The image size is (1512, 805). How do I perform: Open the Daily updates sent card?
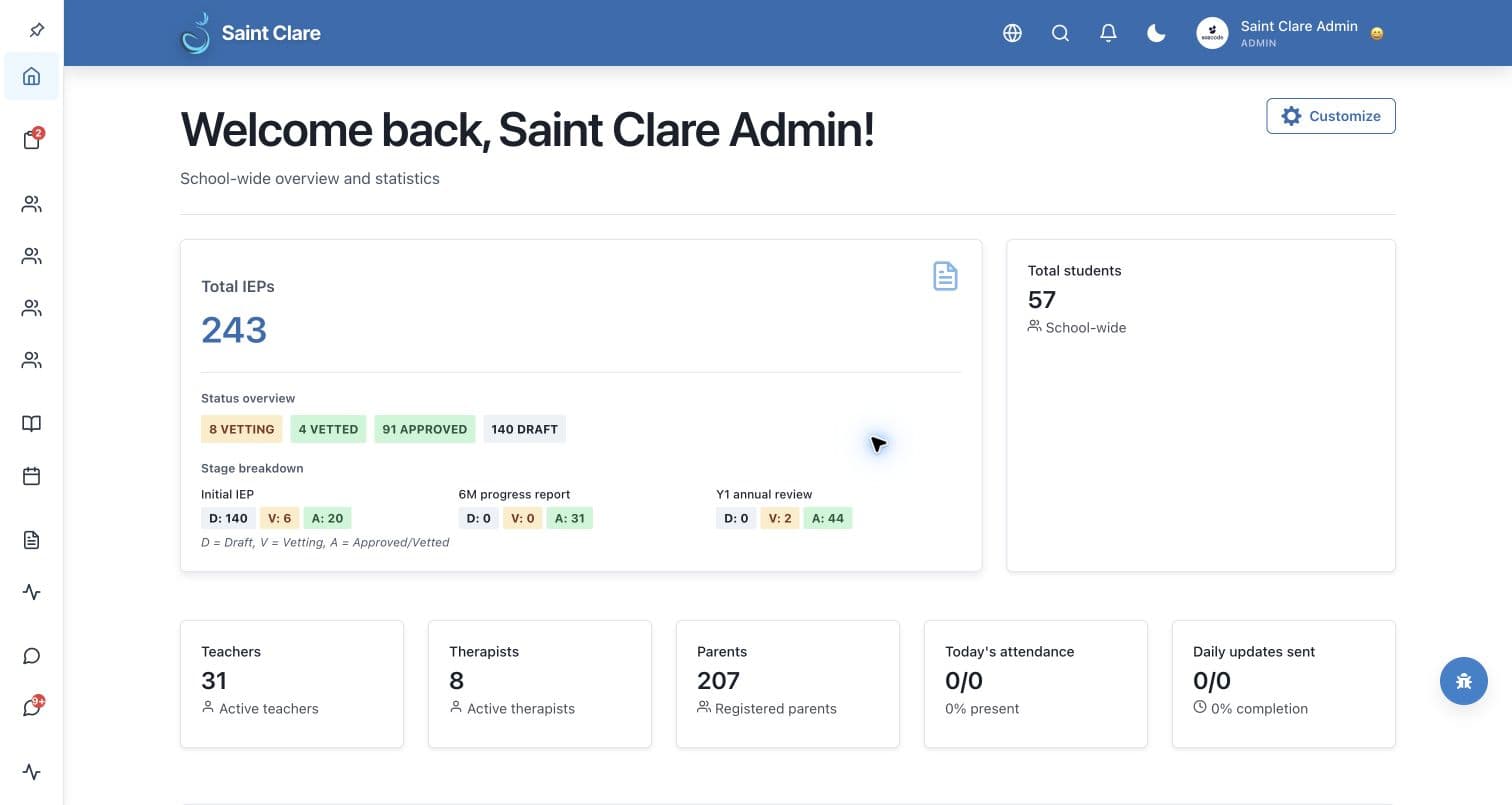coord(1284,684)
